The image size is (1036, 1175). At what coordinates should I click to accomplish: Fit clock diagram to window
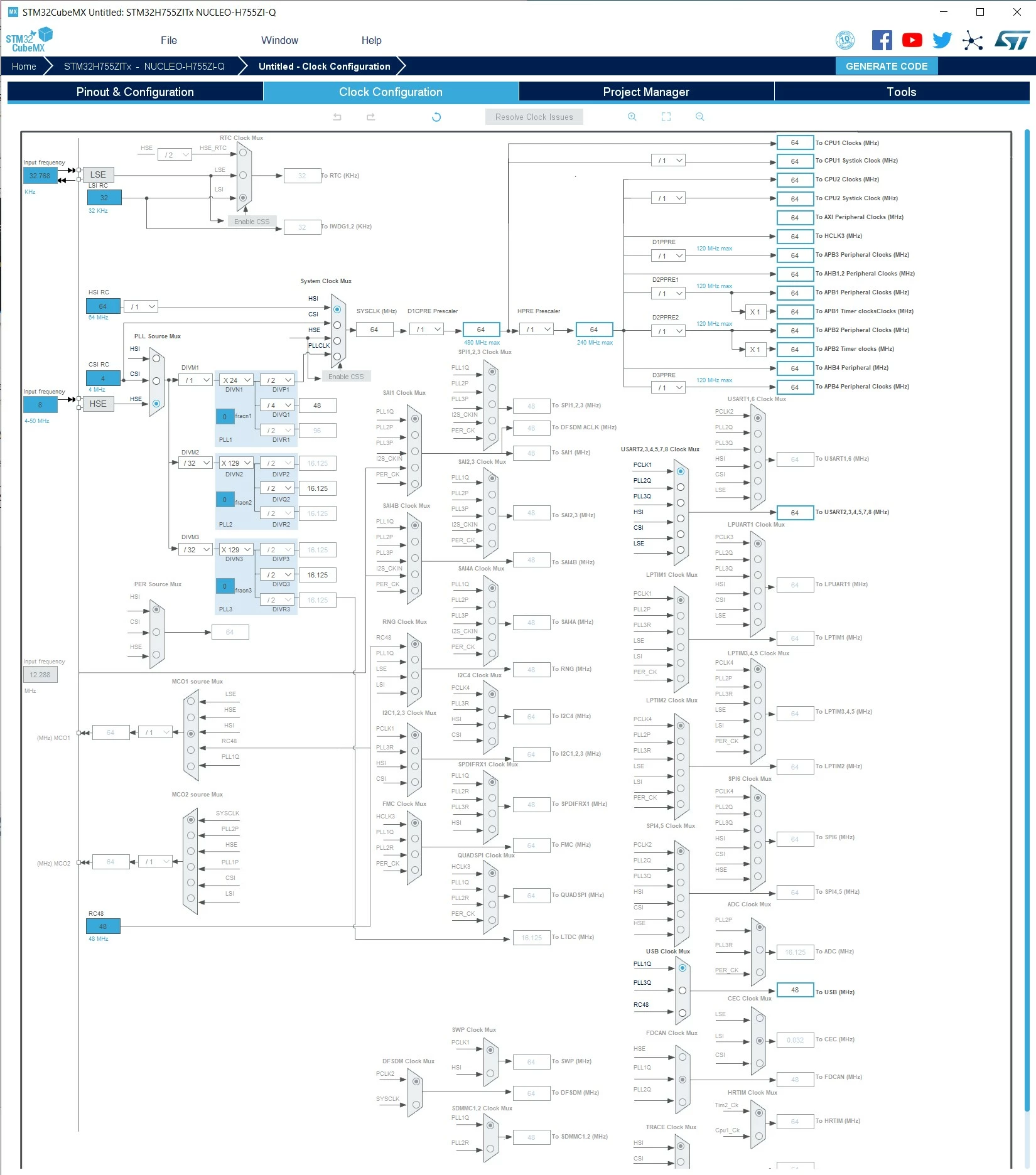pyautogui.click(x=666, y=117)
